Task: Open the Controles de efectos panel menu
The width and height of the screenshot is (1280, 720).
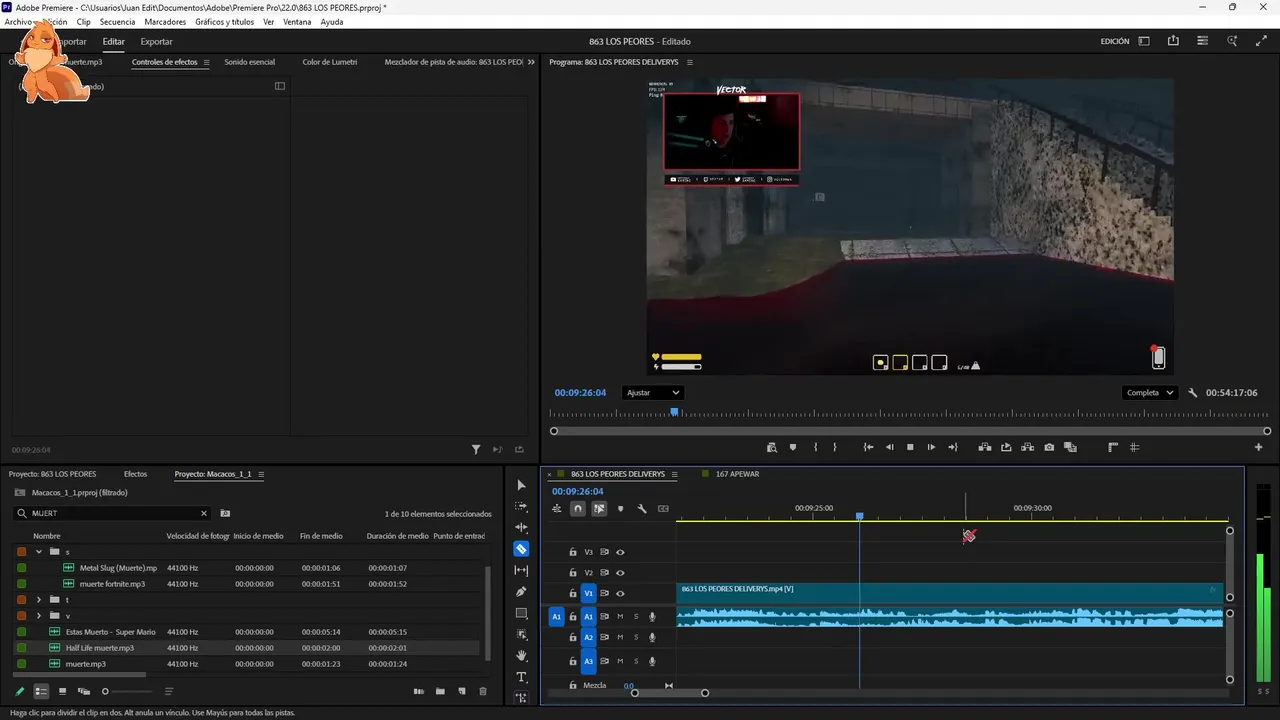Action: [x=206, y=62]
